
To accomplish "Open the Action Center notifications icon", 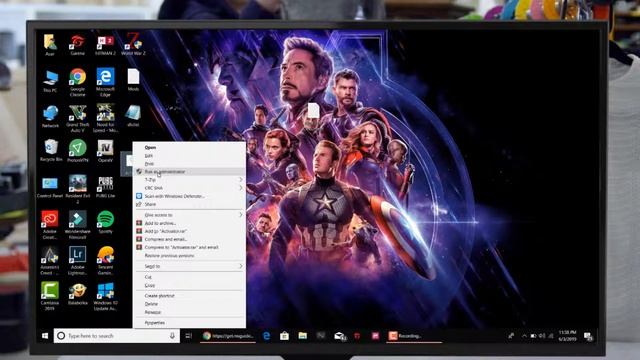I will tap(588, 336).
